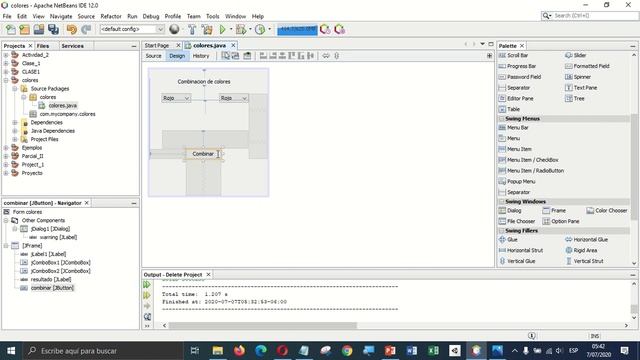The image size is (640, 360).
Task: Open the default config dropdown
Action: 160,29
